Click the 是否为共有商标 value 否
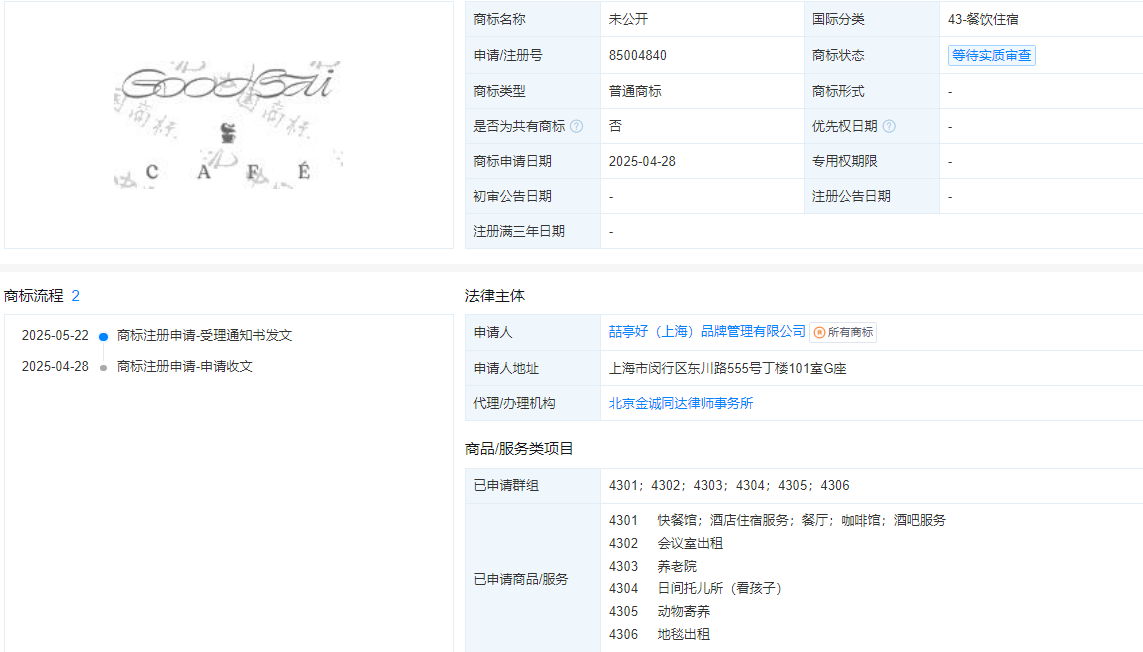 click(615, 126)
